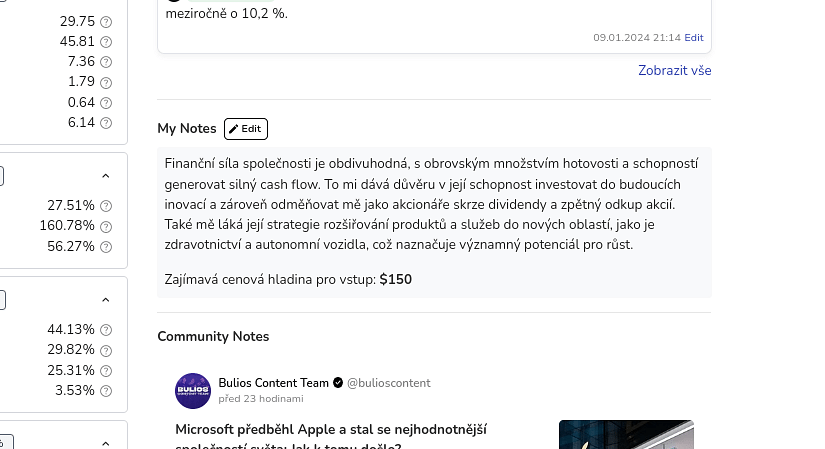Click help icon next to 45.81
Screen dimensions: 825x449
click(x=106, y=42)
